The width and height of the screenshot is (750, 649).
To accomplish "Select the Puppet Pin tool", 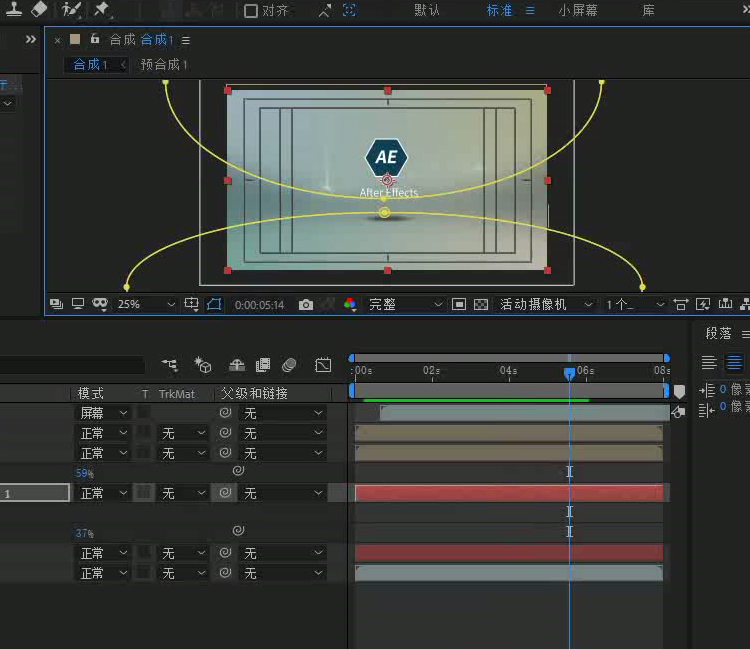I will coord(101,9).
